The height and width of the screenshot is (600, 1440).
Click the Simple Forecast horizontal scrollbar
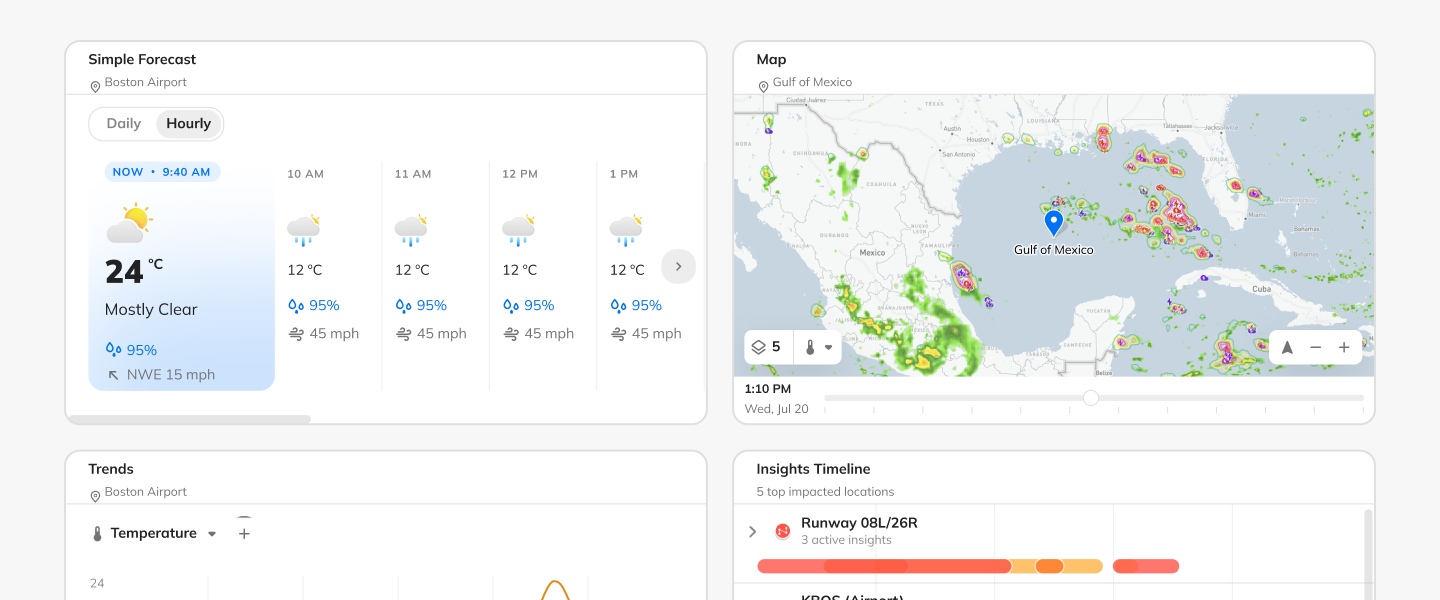click(x=190, y=419)
